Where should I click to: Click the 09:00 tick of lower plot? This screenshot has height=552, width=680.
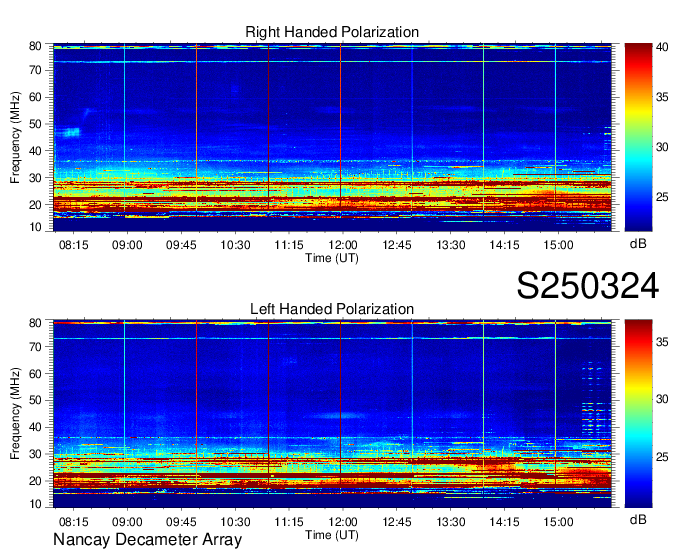pos(127,522)
